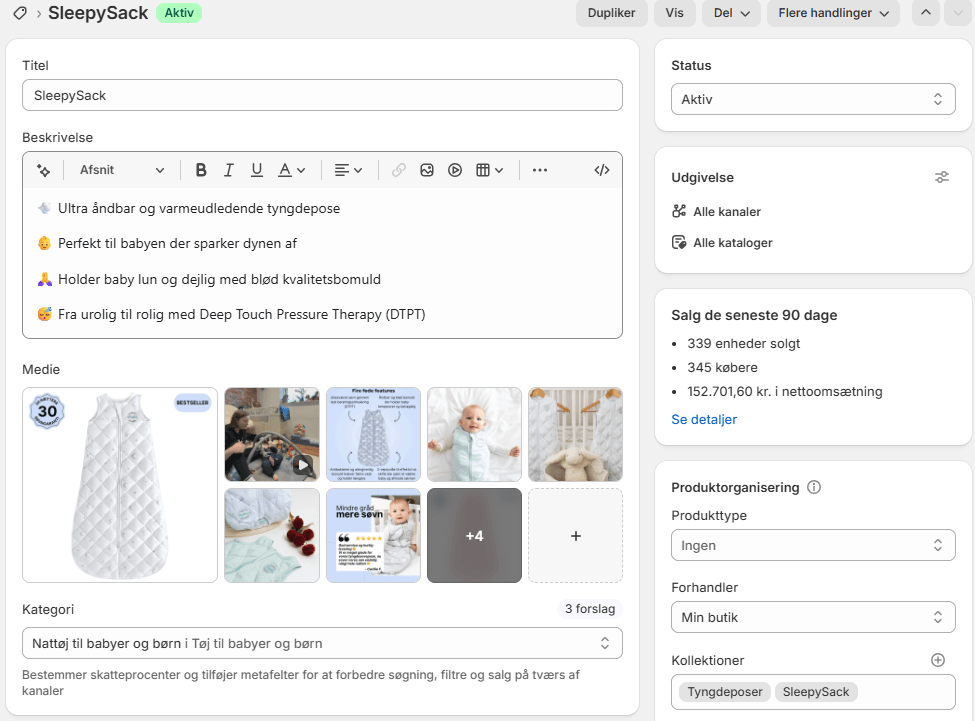Screen dimensions: 975x721
Task: Go to previous product with up arrow
Action: click(x=926, y=13)
